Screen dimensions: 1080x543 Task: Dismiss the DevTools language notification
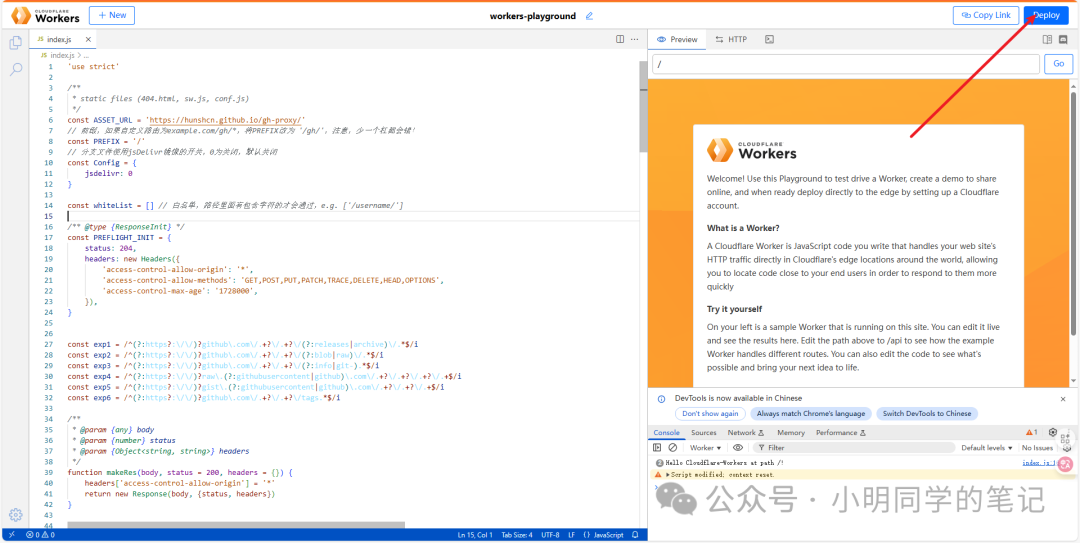1063,398
